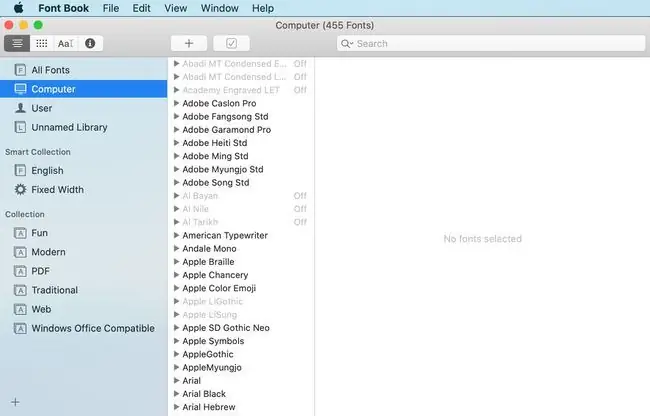Switch to the grid view icon
This screenshot has width=650, height=416.
(41, 44)
